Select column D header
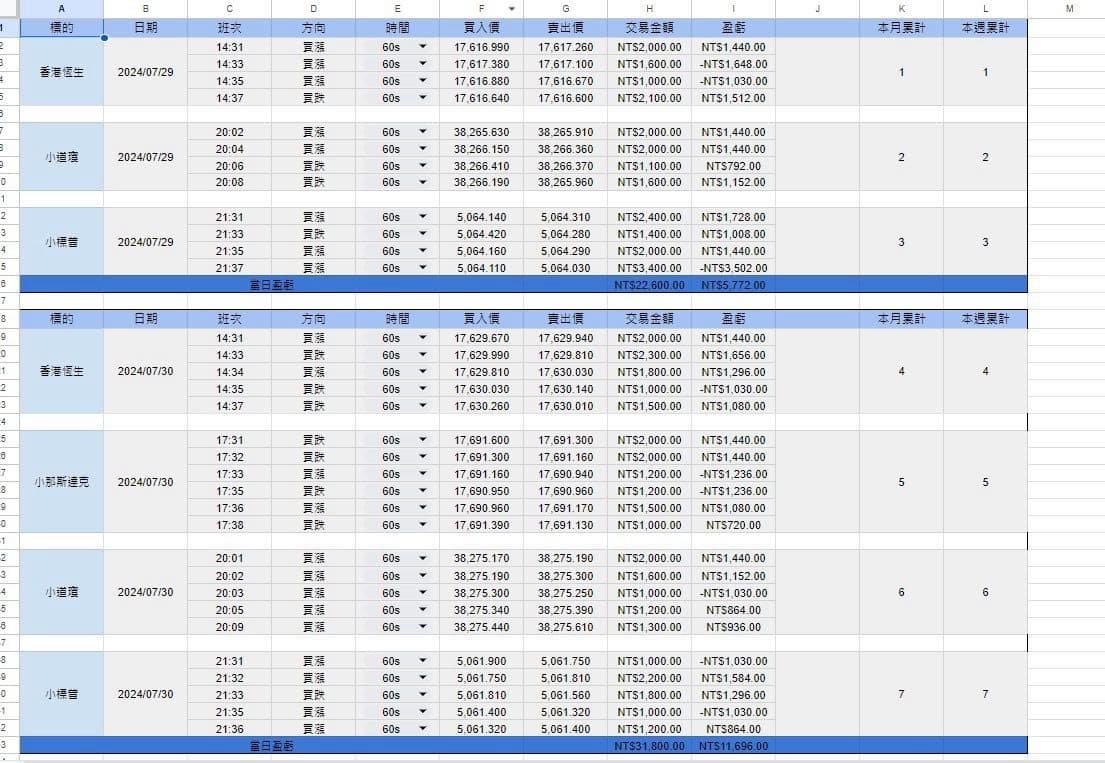Viewport: 1105px width, 763px height. point(314,9)
